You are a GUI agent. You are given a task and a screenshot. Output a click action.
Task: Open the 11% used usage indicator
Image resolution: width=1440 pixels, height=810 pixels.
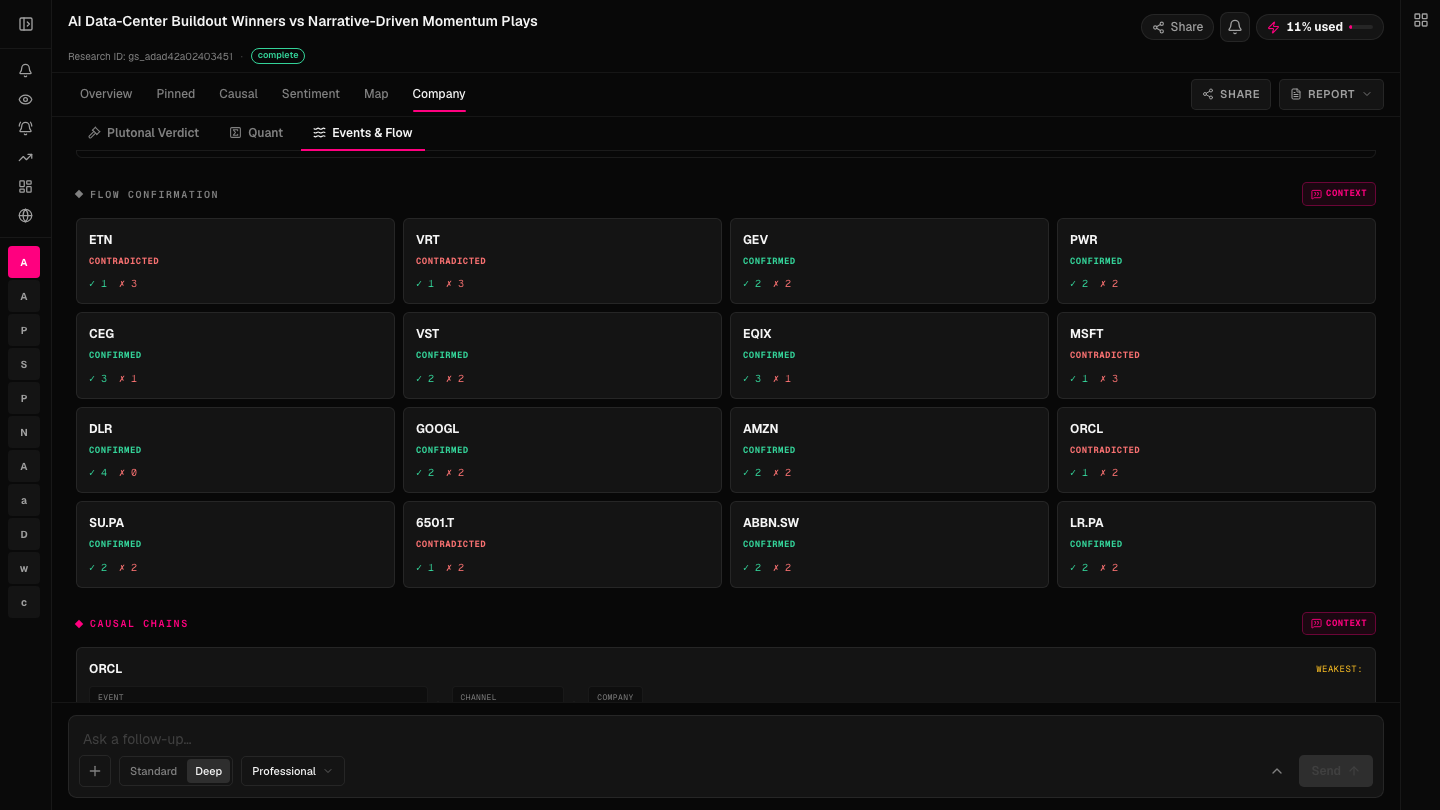tap(1320, 27)
